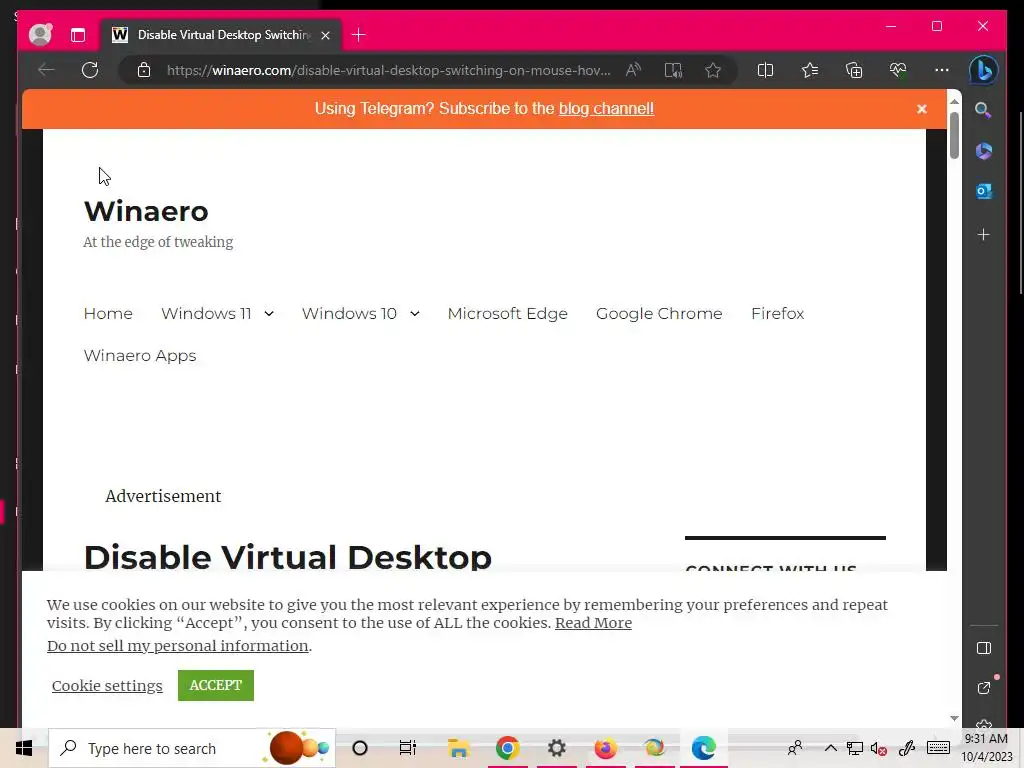This screenshot has height=768, width=1024.
Task: Go to the Winaero site title
Action: (146, 211)
